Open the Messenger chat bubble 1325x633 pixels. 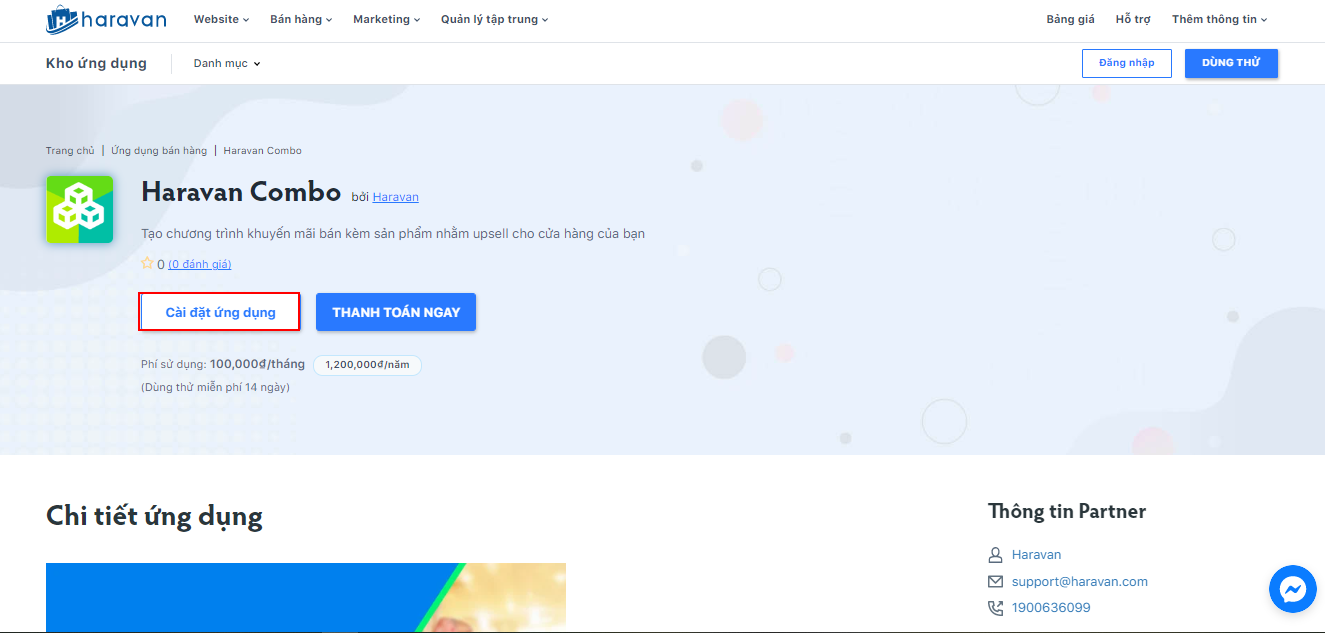point(1293,589)
